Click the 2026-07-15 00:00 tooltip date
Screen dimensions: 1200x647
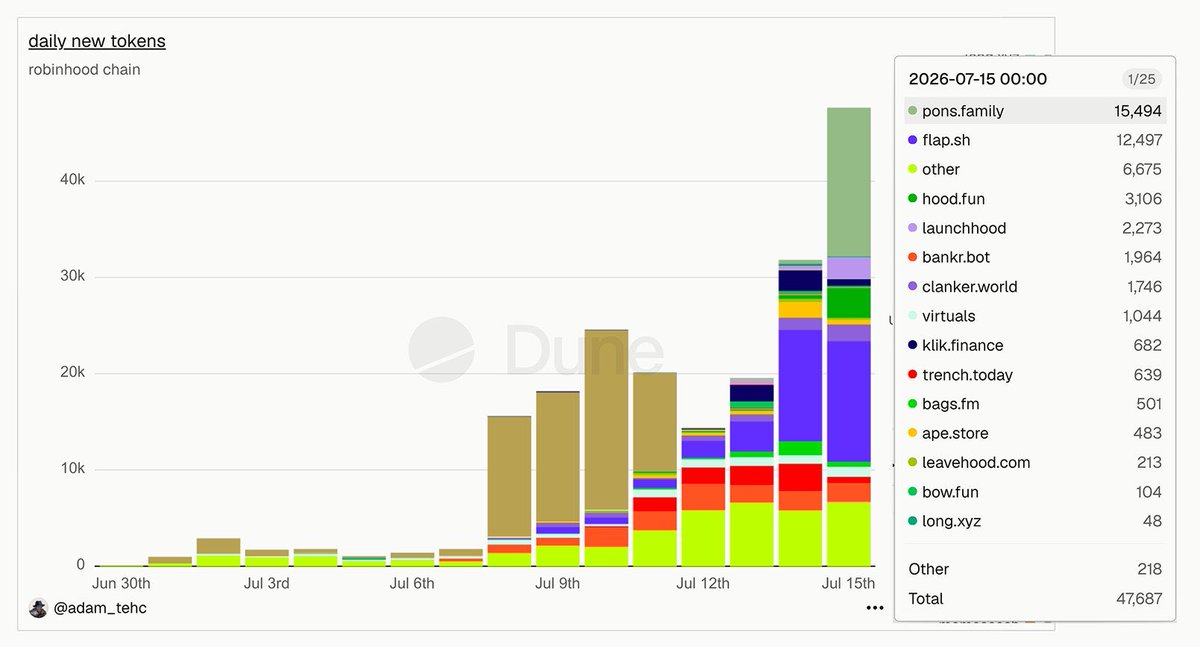pos(977,79)
